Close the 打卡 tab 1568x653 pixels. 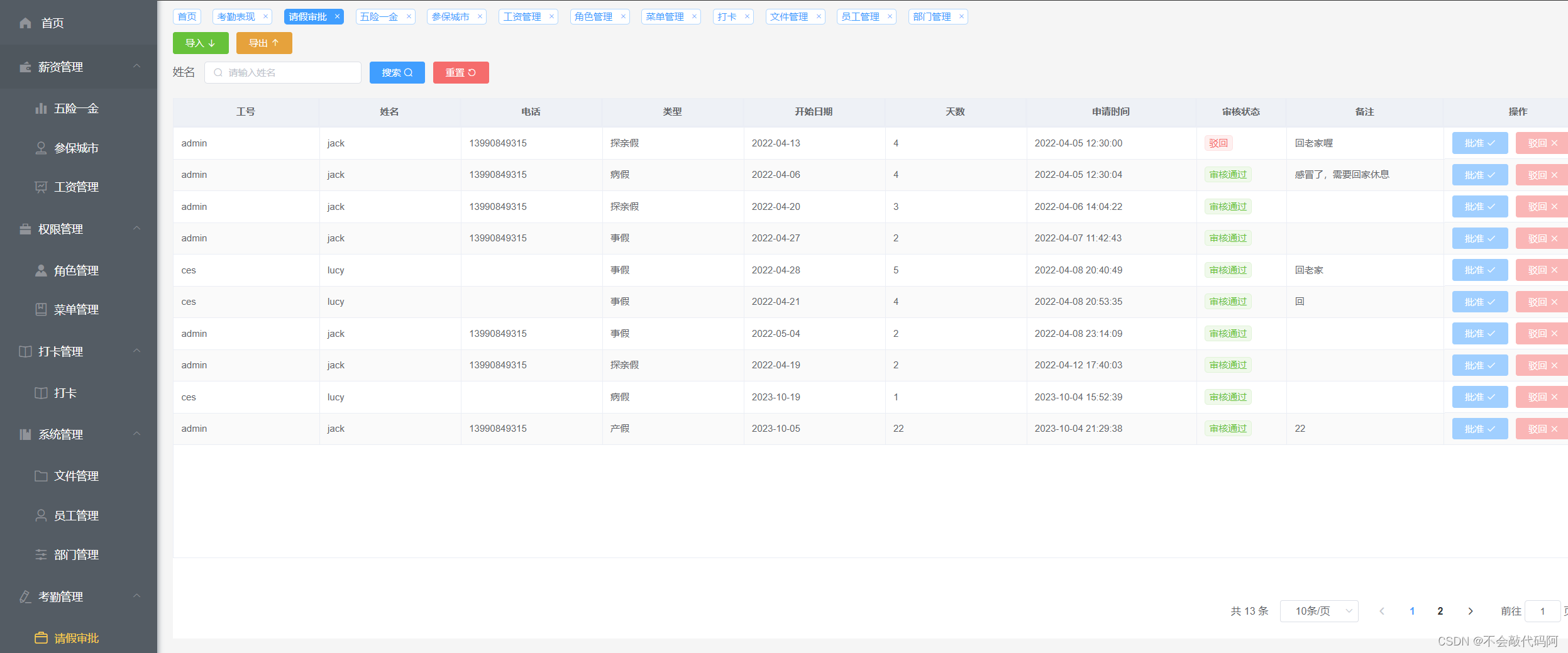(747, 17)
